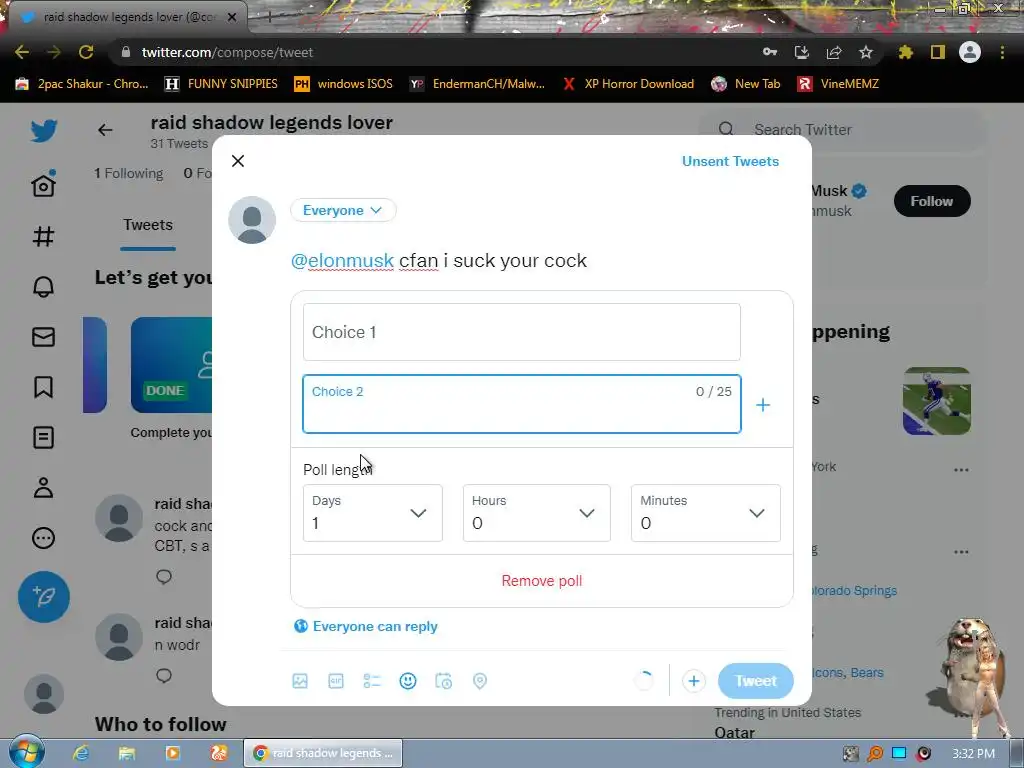
Task: Click the football trending thumbnail image
Action: point(936,400)
